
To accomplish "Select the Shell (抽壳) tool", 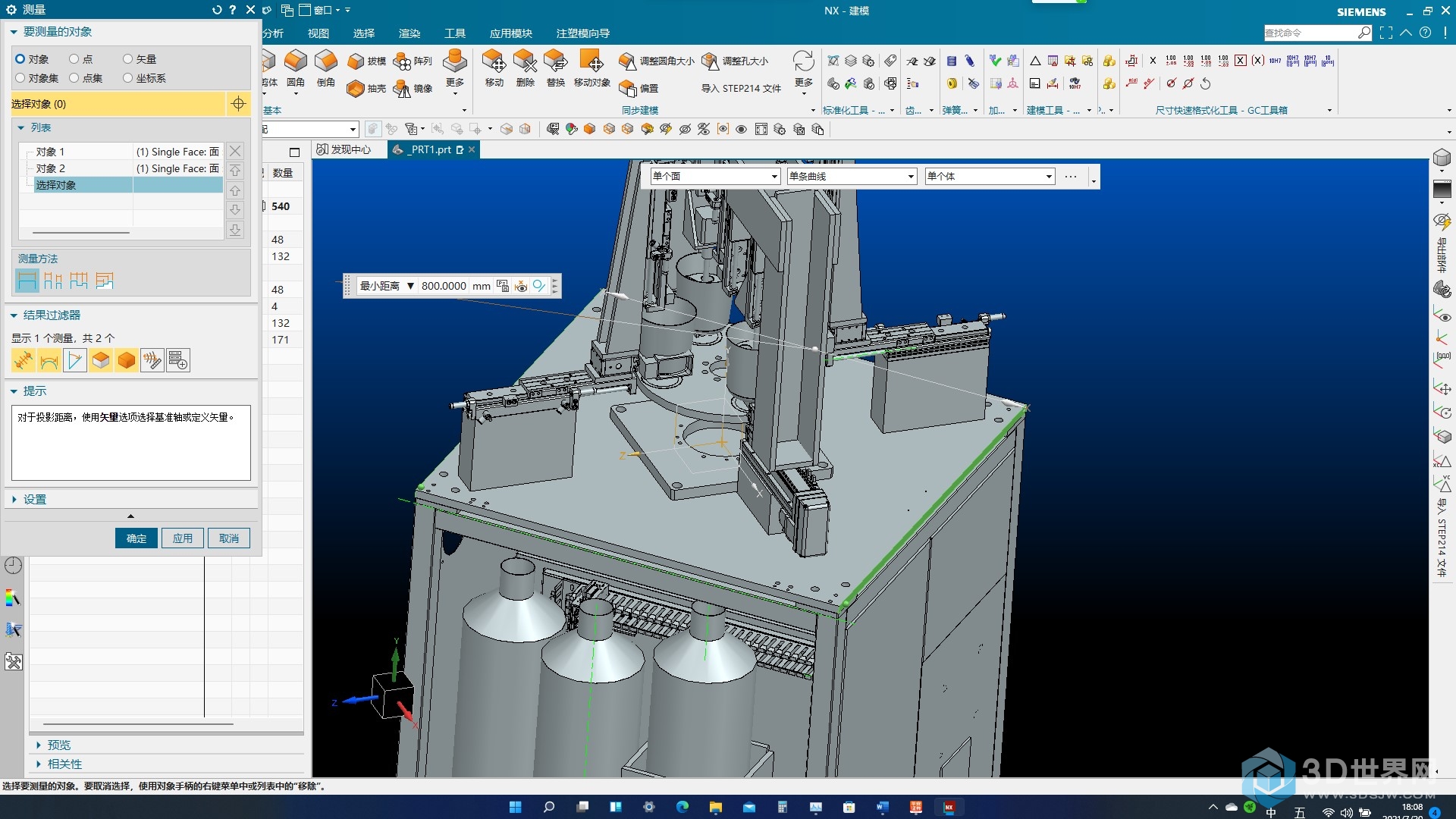I will [367, 89].
